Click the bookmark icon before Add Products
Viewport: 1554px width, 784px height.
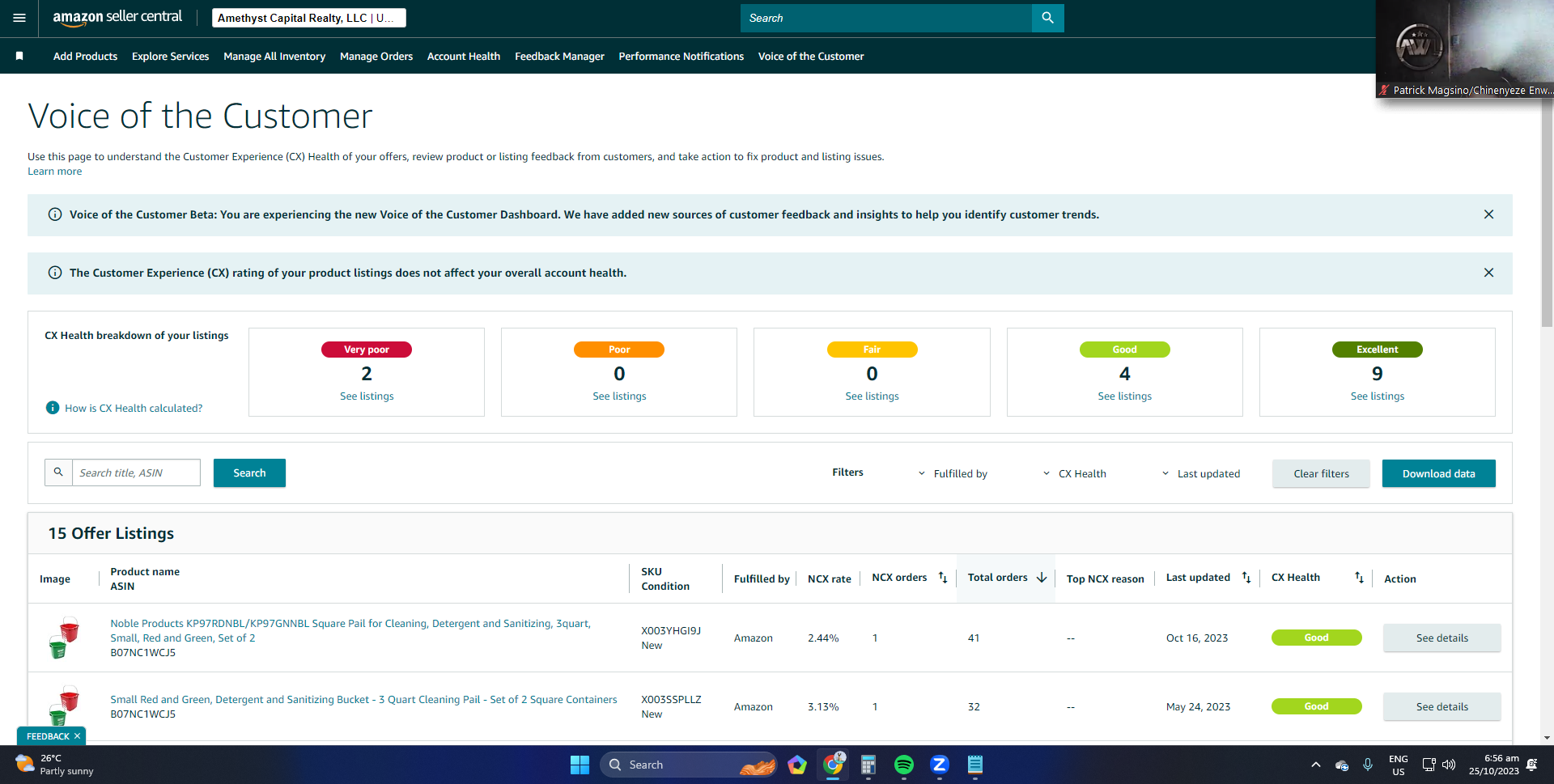[x=19, y=56]
